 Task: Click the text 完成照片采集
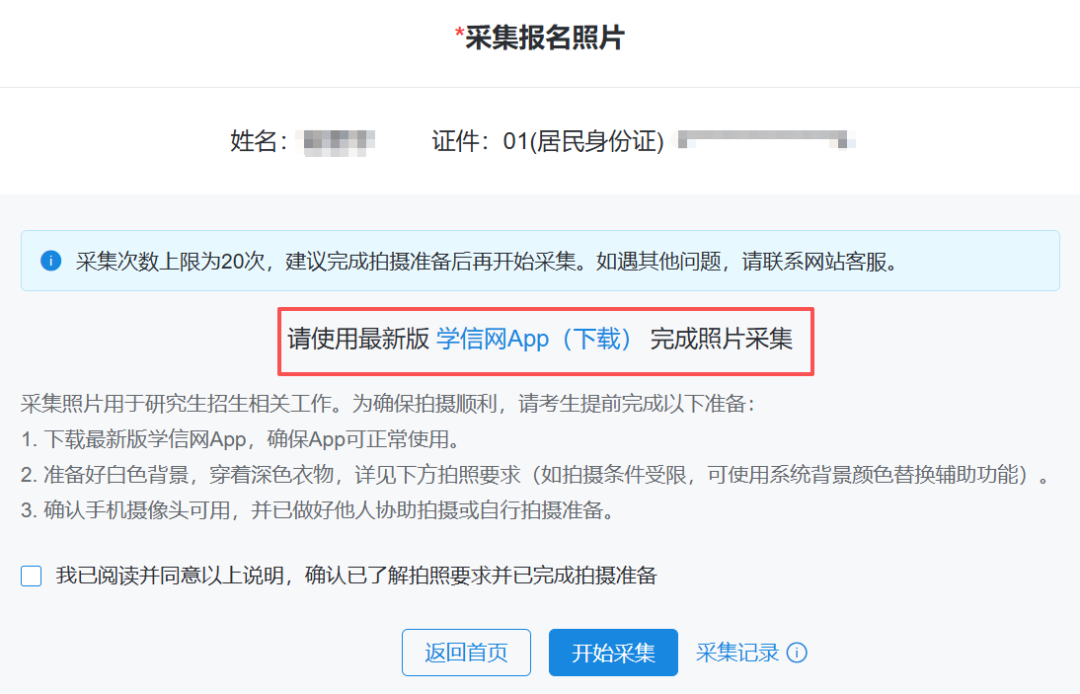[721, 339]
